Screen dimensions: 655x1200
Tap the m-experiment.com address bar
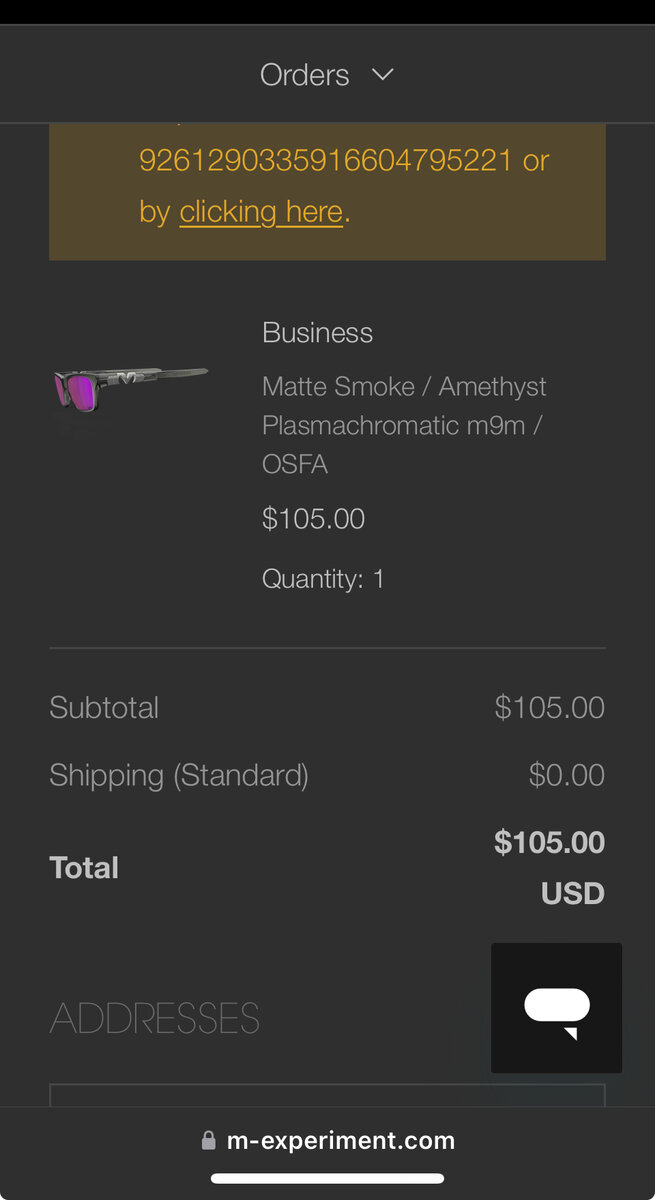tap(340, 1141)
